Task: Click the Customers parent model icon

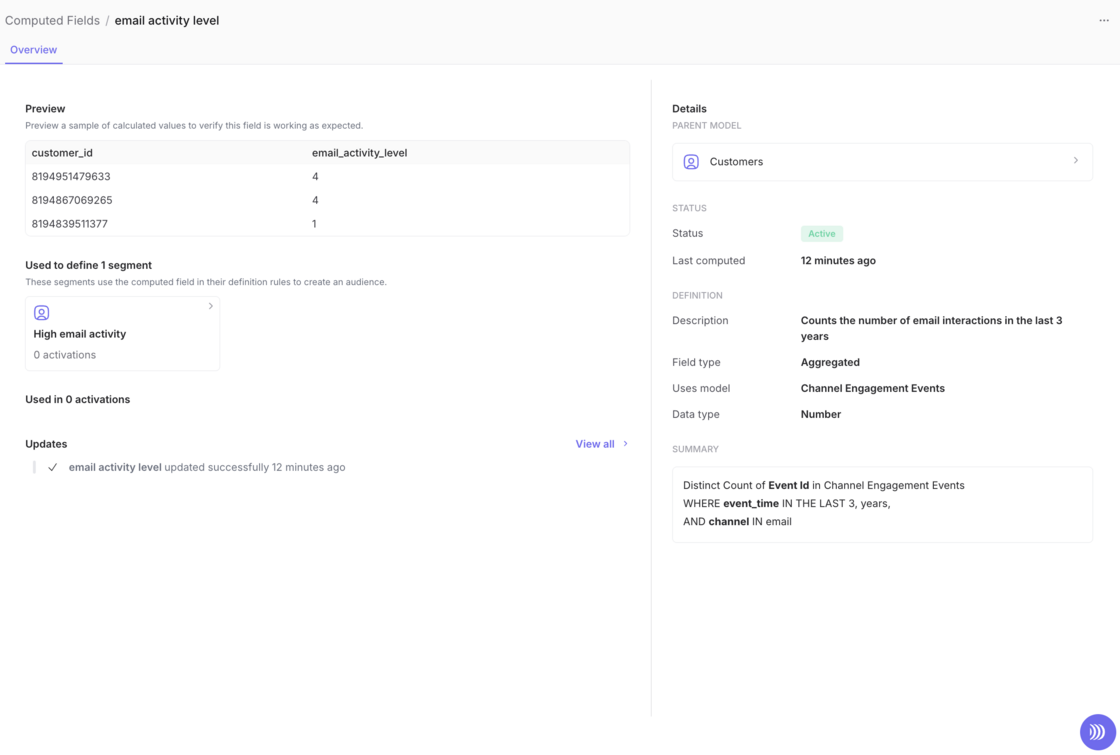Action: click(x=691, y=162)
